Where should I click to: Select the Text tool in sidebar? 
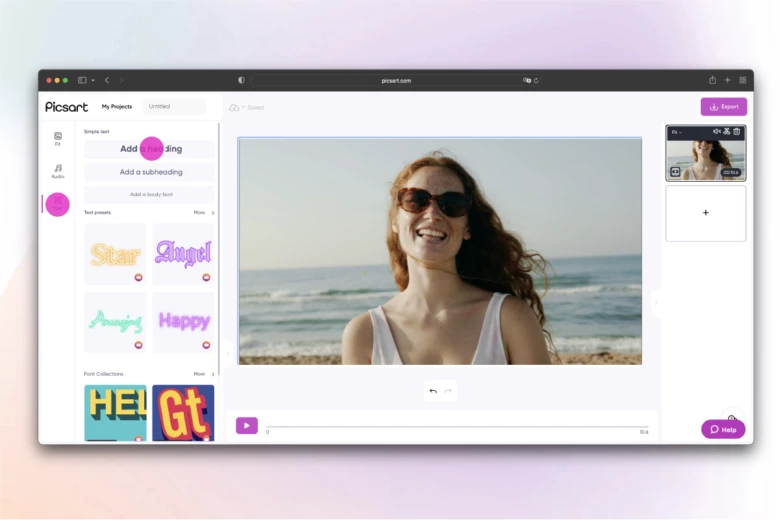click(x=58, y=204)
